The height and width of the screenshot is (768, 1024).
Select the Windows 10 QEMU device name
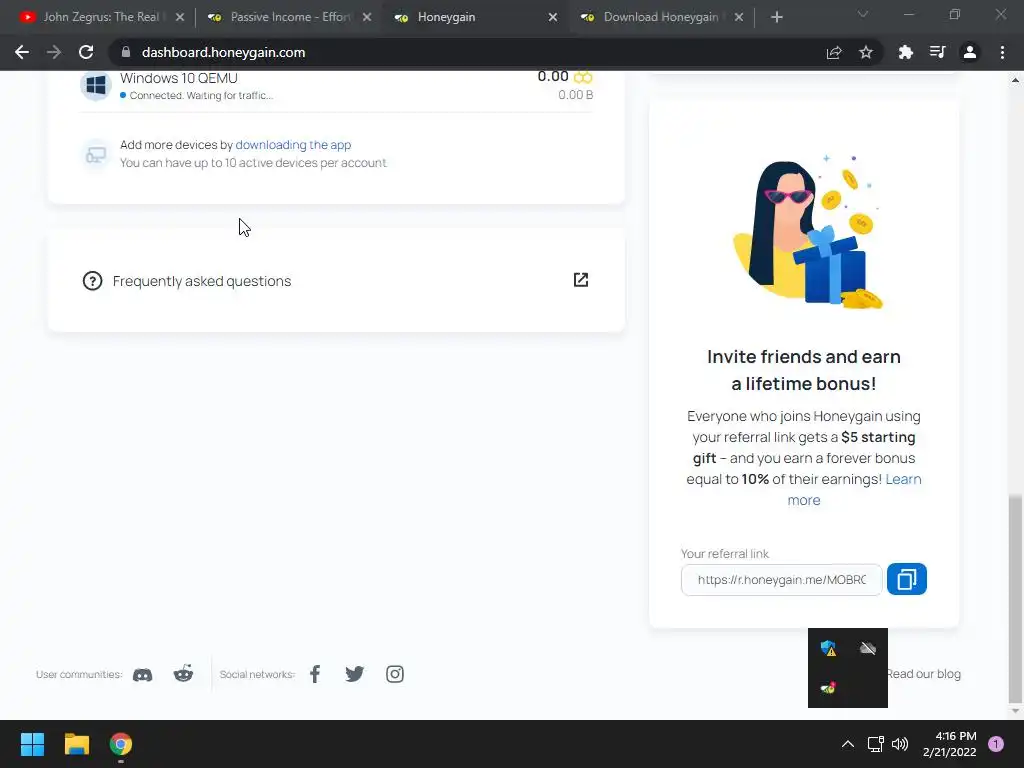pos(179,78)
